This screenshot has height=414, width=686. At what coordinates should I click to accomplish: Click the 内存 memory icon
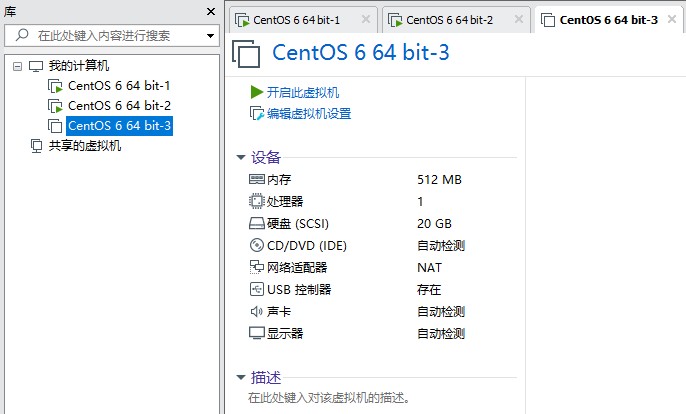pyautogui.click(x=257, y=179)
